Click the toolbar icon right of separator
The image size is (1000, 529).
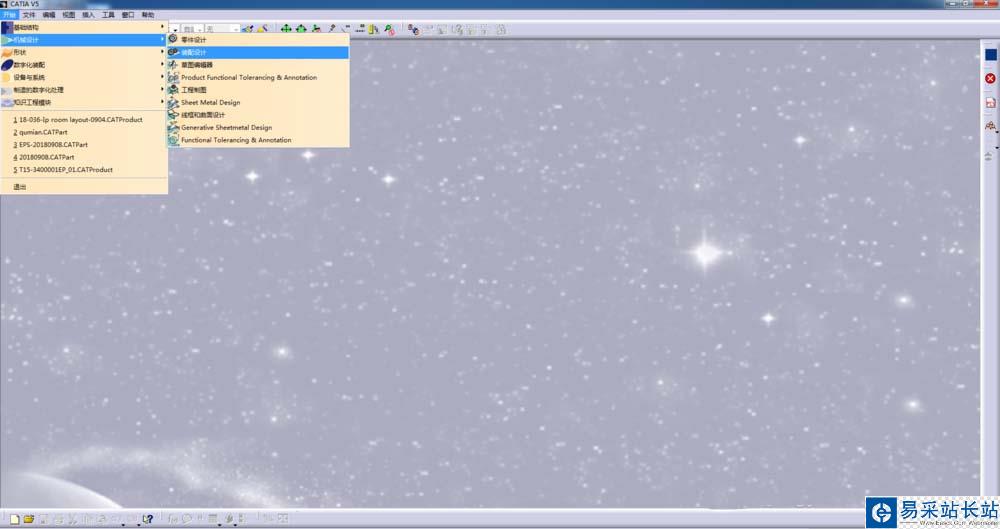click(413, 29)
